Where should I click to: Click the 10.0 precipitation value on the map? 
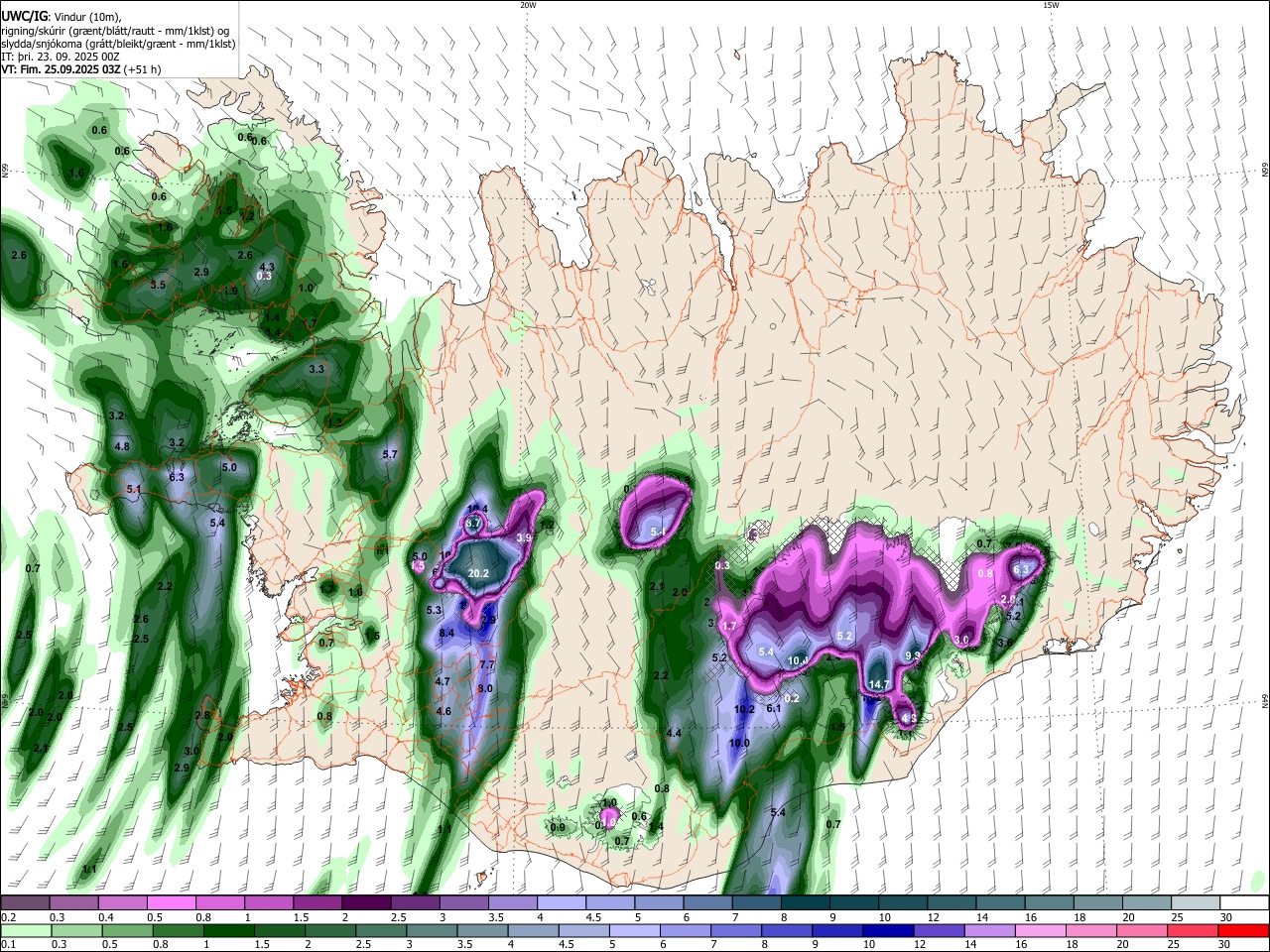click(739, 743)
